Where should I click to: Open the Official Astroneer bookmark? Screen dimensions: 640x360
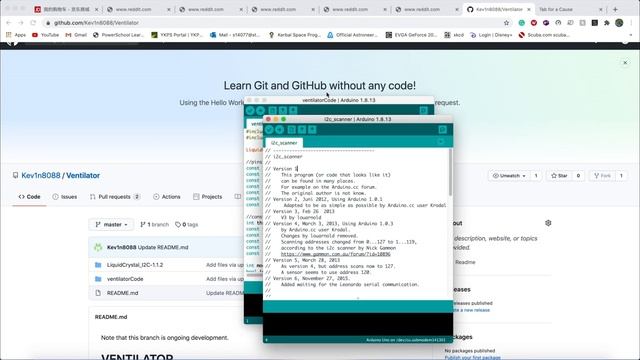352,35
